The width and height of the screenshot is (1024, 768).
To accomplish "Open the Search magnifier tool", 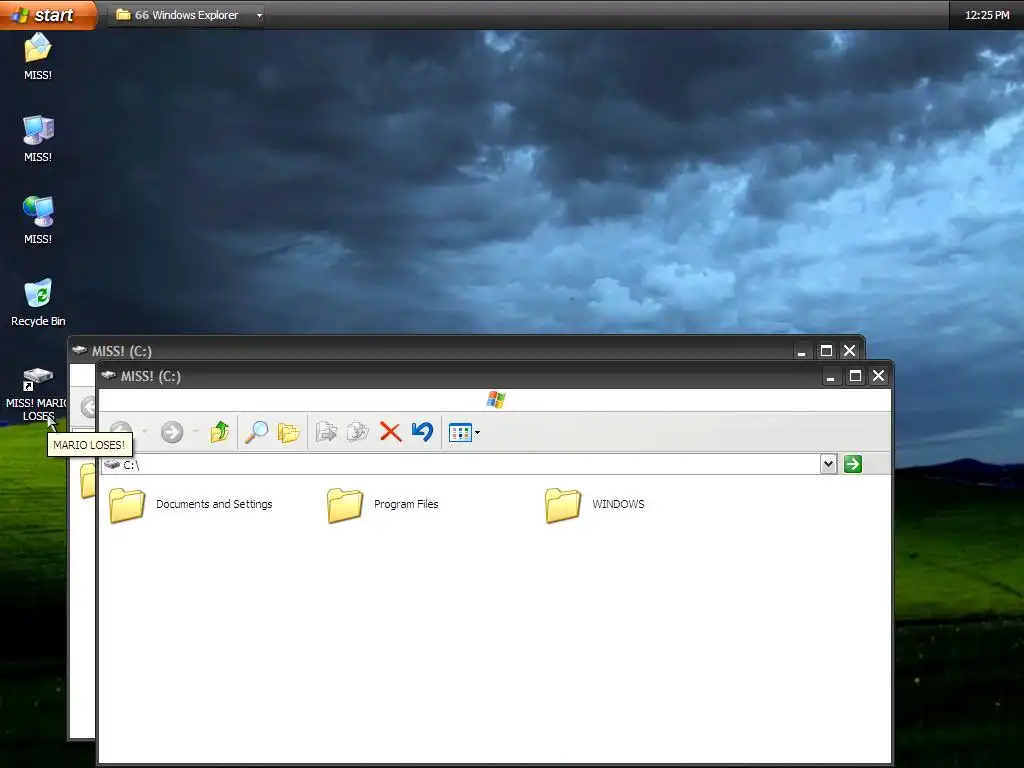I will pos(256,432).
